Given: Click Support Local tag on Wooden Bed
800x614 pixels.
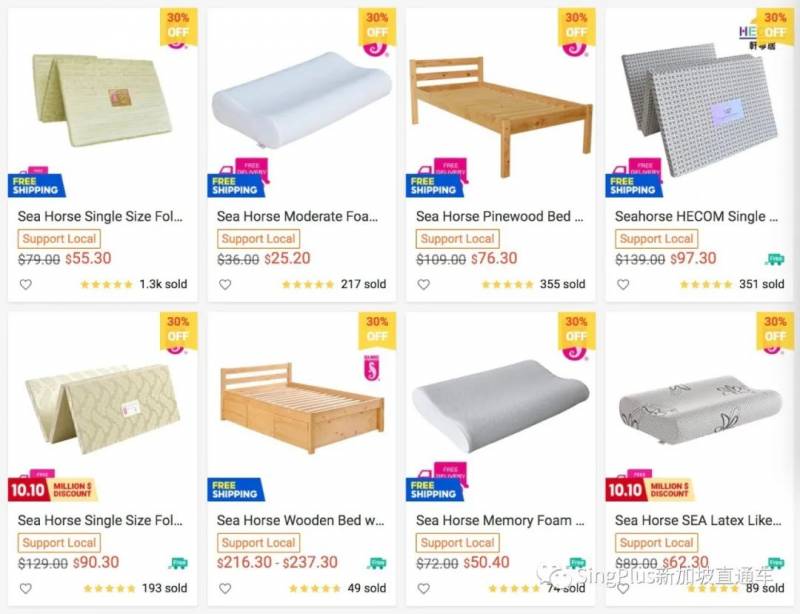Looking at the screenshot, I should (258, 543).
